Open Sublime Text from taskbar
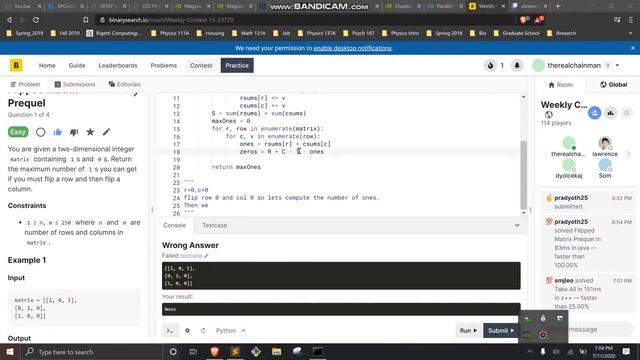This screenshot has width=640, height=360. click(235, 351)
